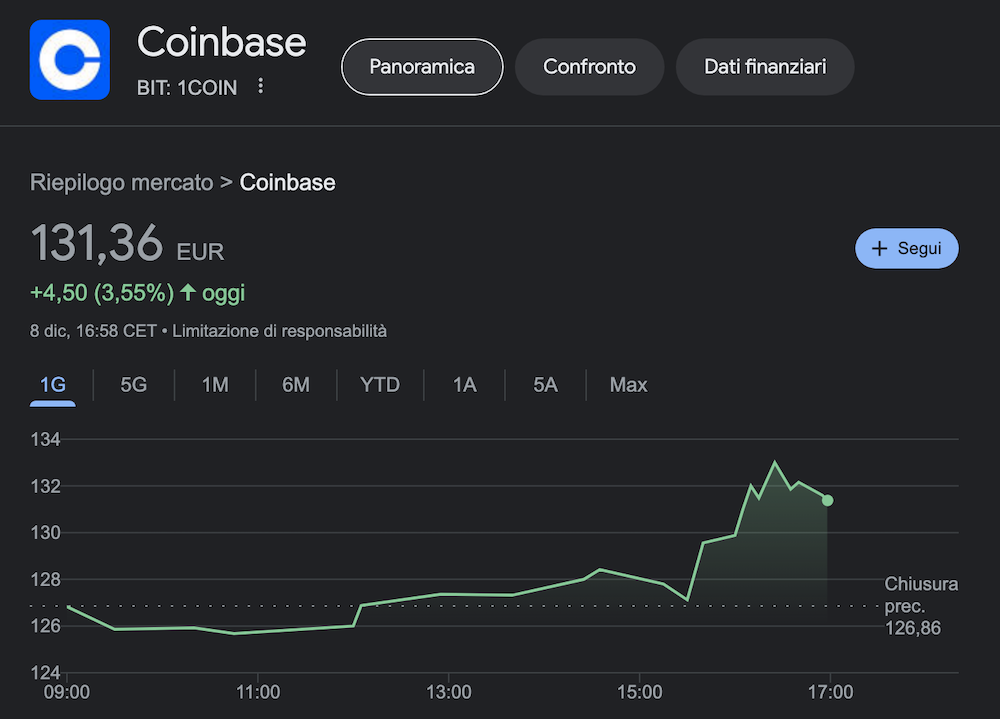Screen dimensions: 1000x719
Task: Click the Coinbase breadcrumb text
Action: coord(287,182)
